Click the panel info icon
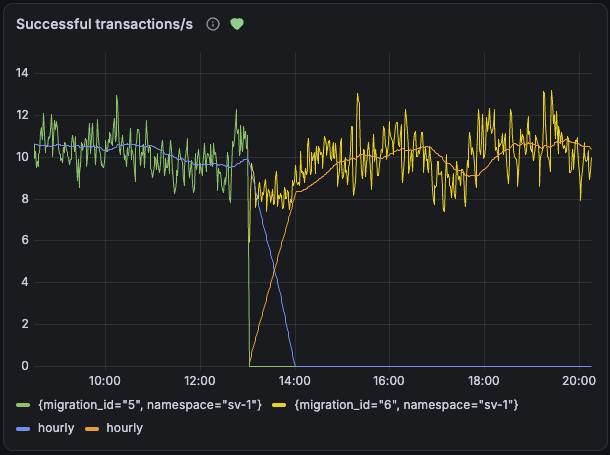The width and height of the screenshot is (610, 455). point(213,24)
